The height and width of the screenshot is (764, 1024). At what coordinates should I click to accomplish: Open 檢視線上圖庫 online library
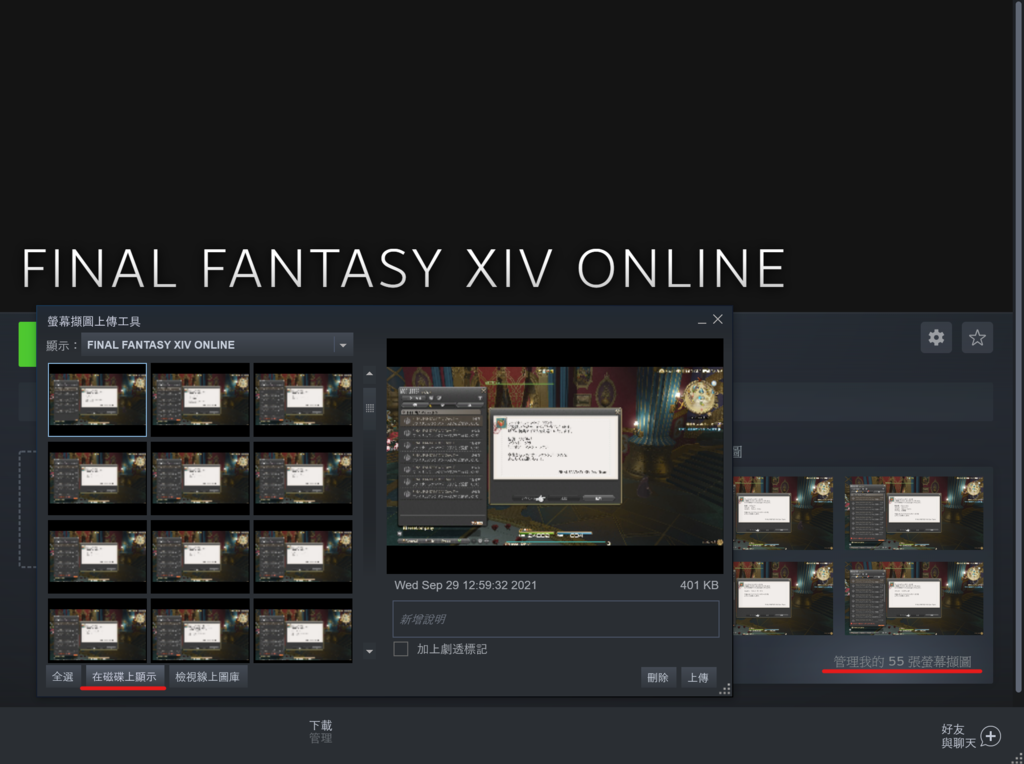207,677
